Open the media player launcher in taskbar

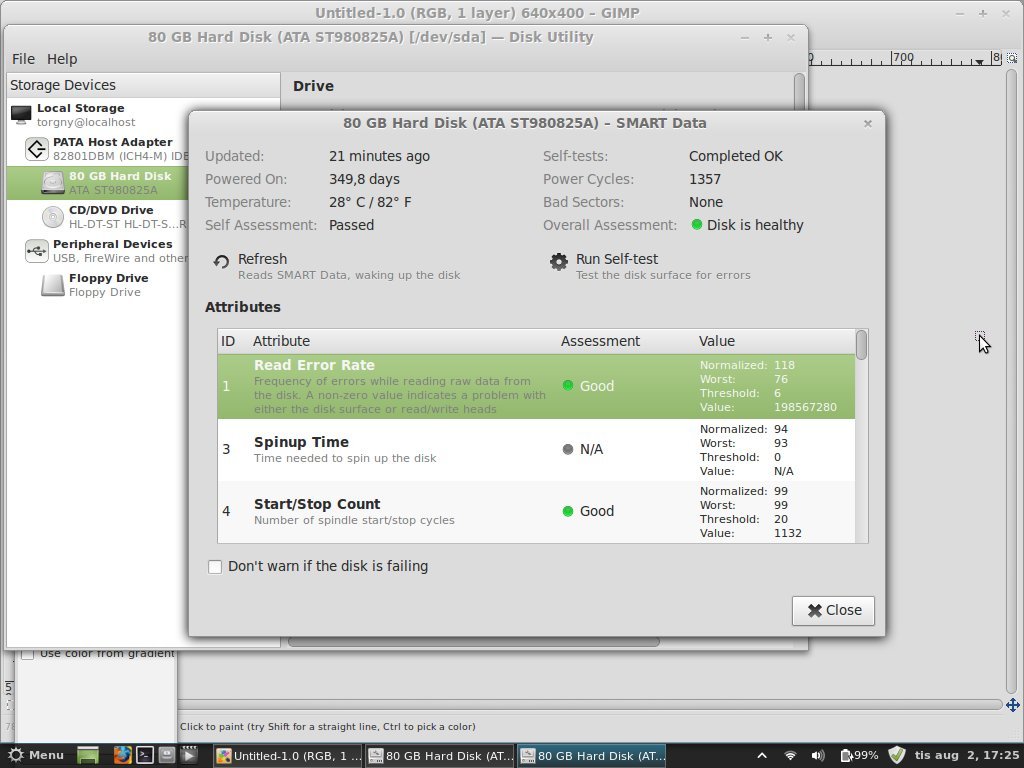pyautogui.click(x=189, y=756)
